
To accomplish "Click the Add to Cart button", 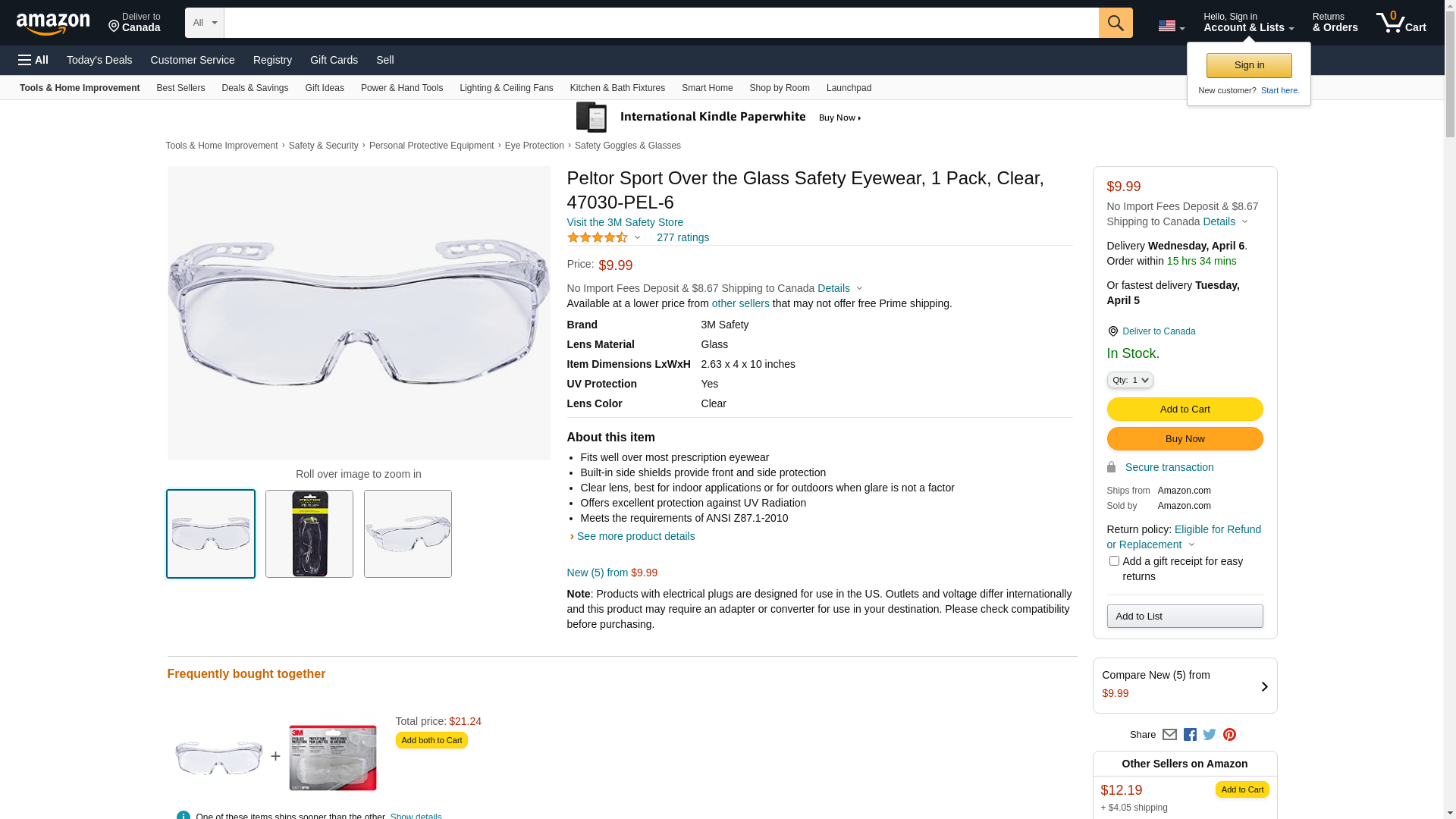I will (1185, 409).
